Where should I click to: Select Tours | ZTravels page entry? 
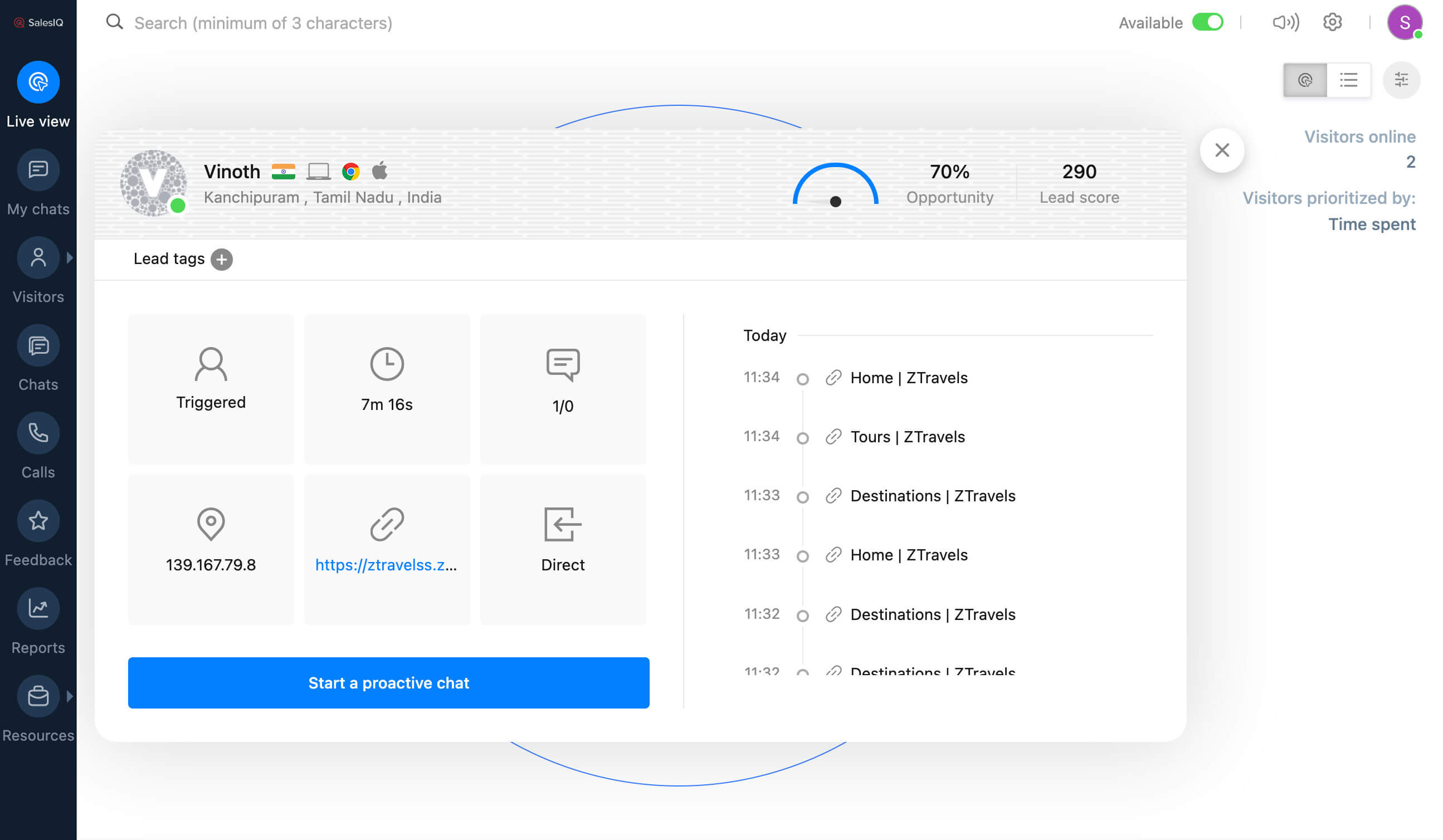[x=907, y=437]
